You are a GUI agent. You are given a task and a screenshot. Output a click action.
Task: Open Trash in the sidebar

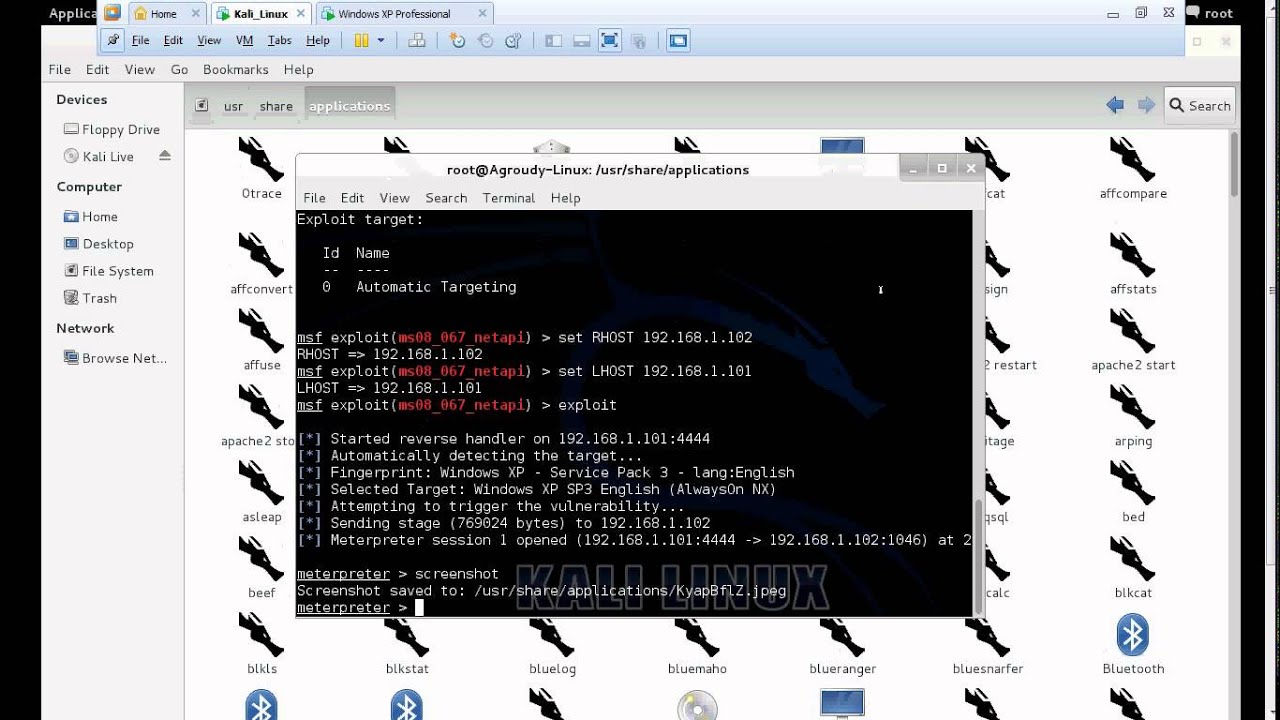click(x=91, y=297)
